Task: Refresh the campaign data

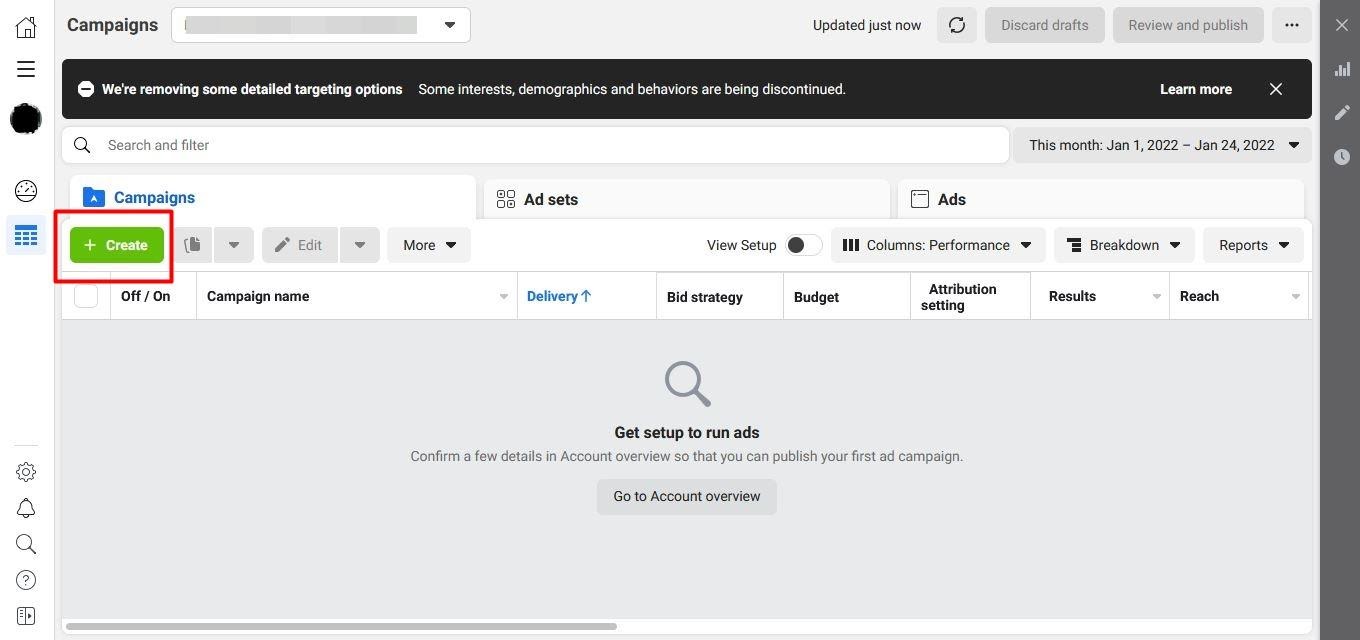Action: tap(957, 25)
